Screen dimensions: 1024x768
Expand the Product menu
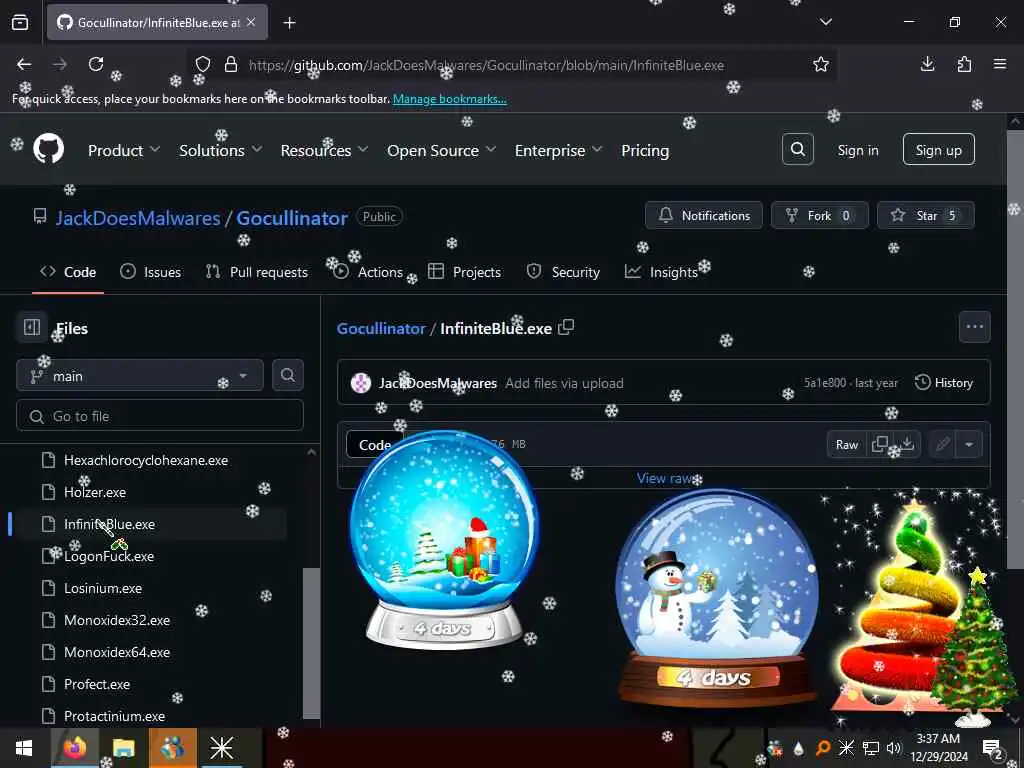pos(124,150)
